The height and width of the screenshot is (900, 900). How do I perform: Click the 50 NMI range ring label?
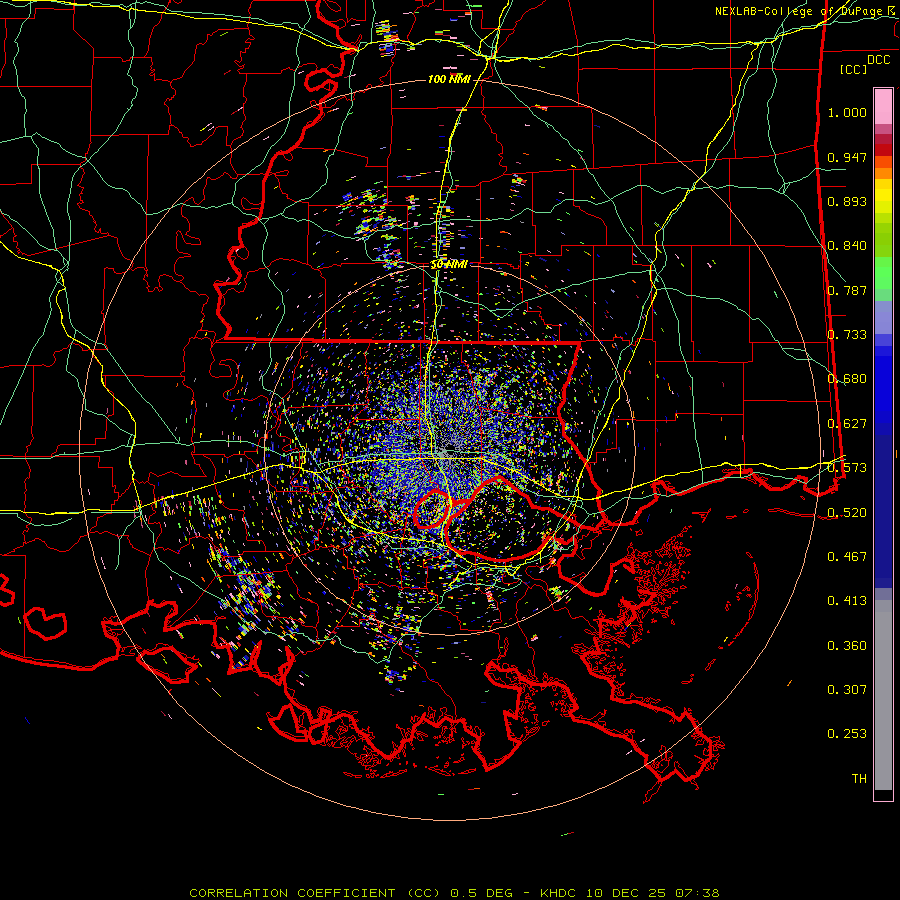449,265
